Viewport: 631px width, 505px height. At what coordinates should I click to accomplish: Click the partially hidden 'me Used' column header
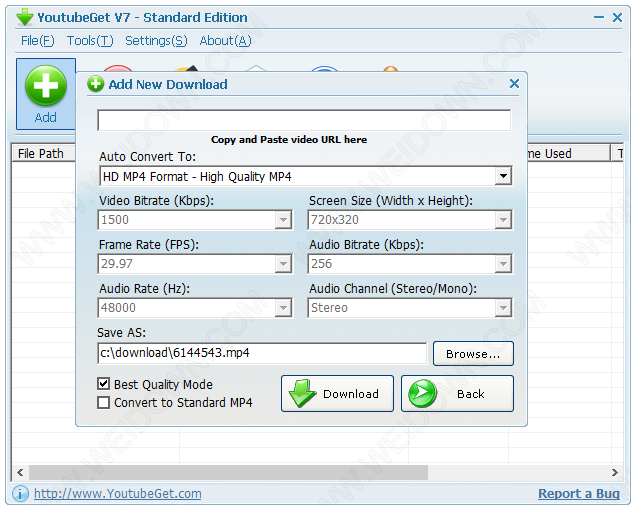coord(568,153)
